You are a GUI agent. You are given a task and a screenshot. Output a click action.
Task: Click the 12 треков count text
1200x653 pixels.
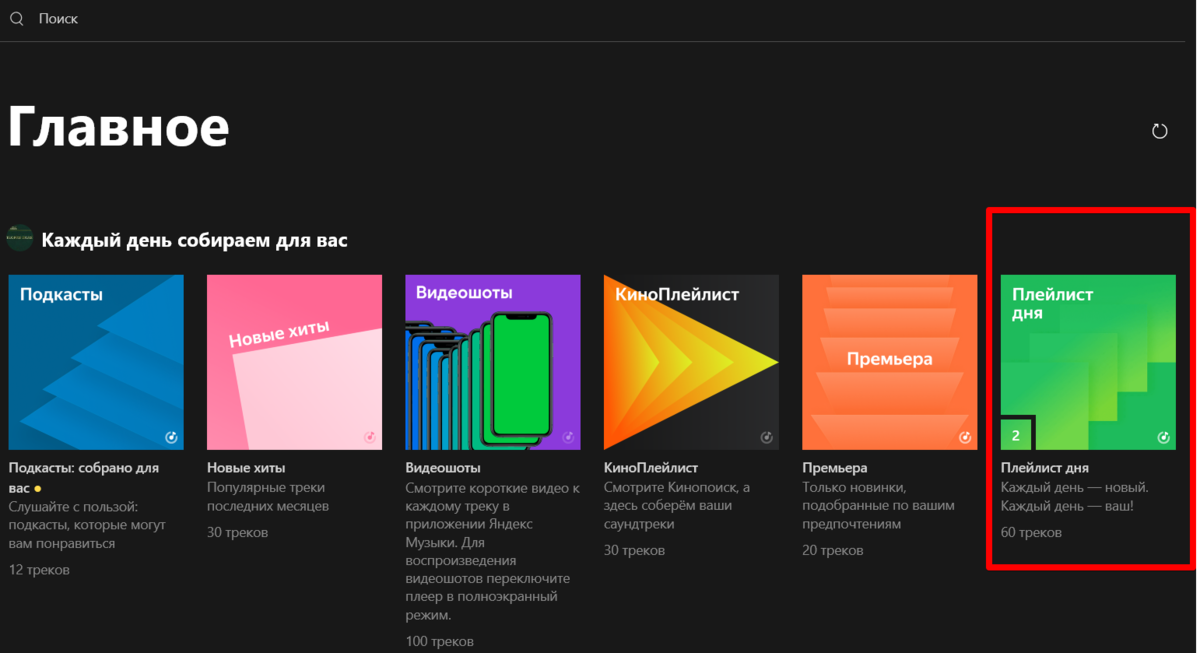coord(39,570)
